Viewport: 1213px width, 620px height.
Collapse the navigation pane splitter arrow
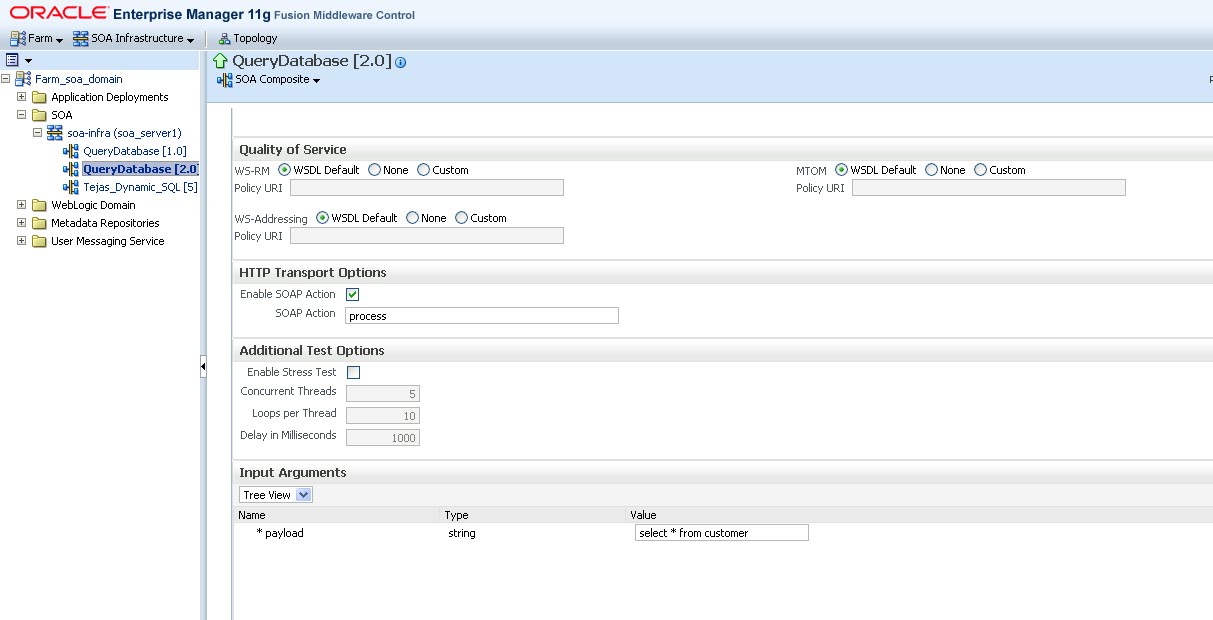[203, 367]
